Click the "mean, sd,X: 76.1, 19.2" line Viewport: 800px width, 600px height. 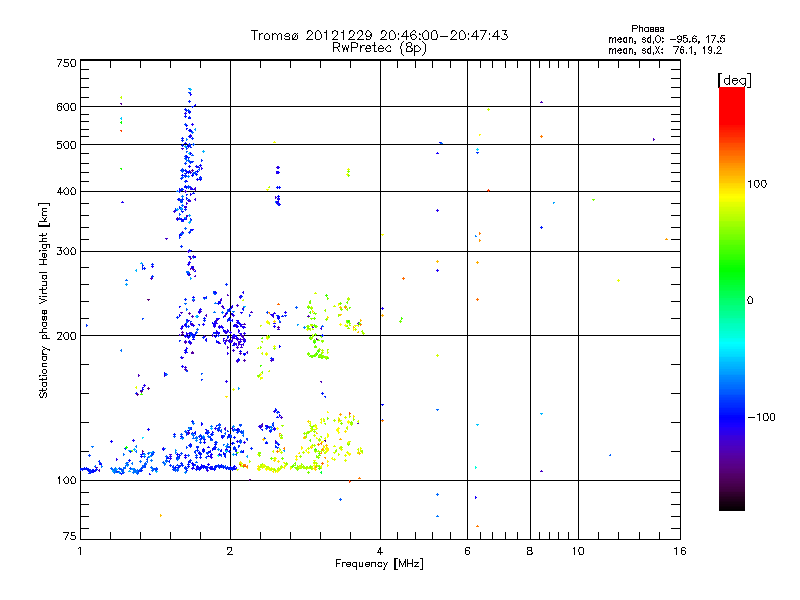tap(665, 51)
